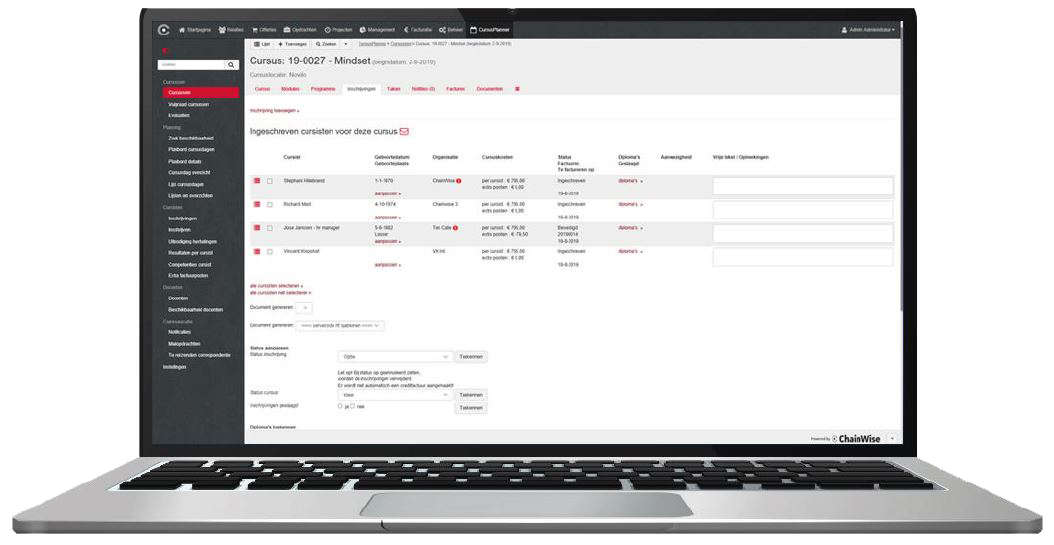Open the Startpagina home link in the top bar
This screenshot has width=1054, height=545.
[194, 30]
